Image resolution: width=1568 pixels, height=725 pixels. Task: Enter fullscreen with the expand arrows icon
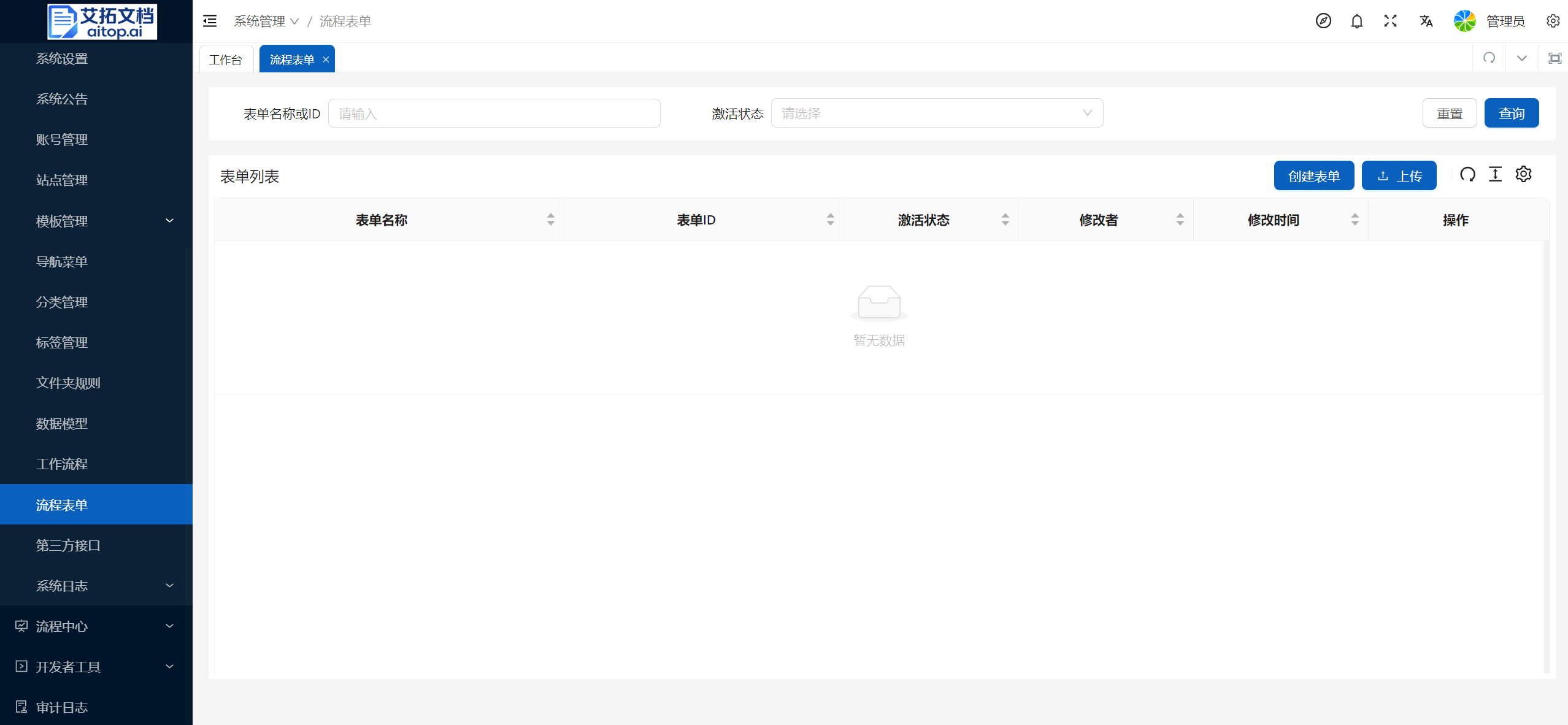1390,21
